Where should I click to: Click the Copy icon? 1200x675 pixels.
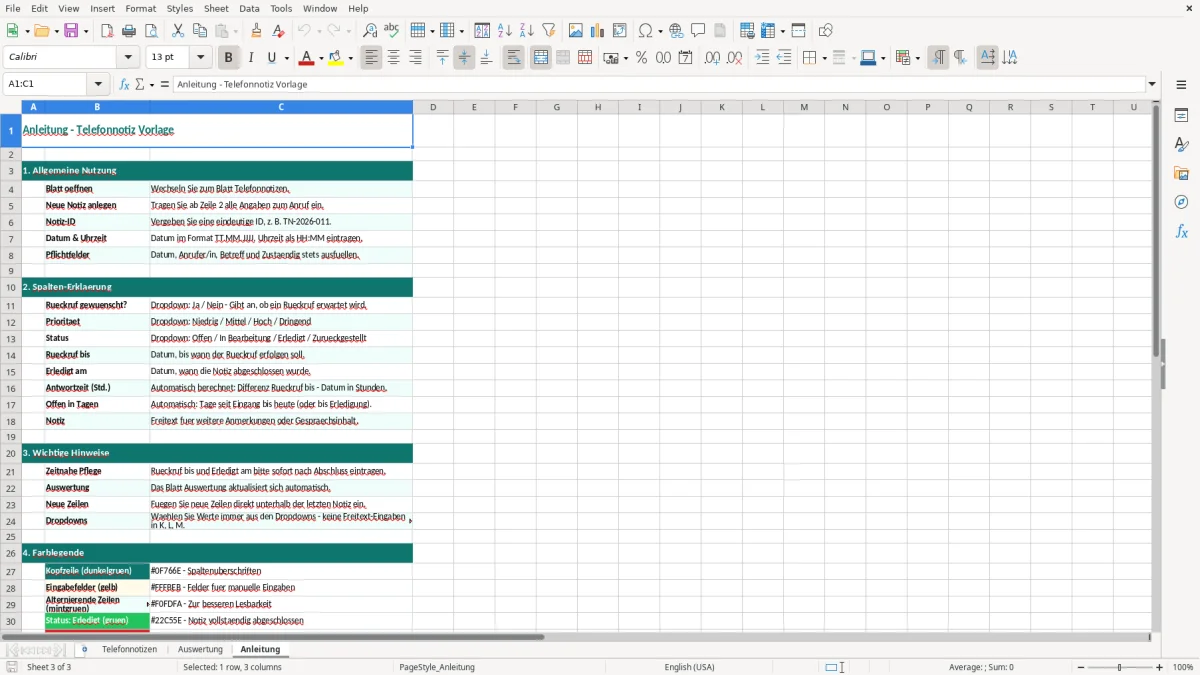pyautogui.click(x=199, y=31)
